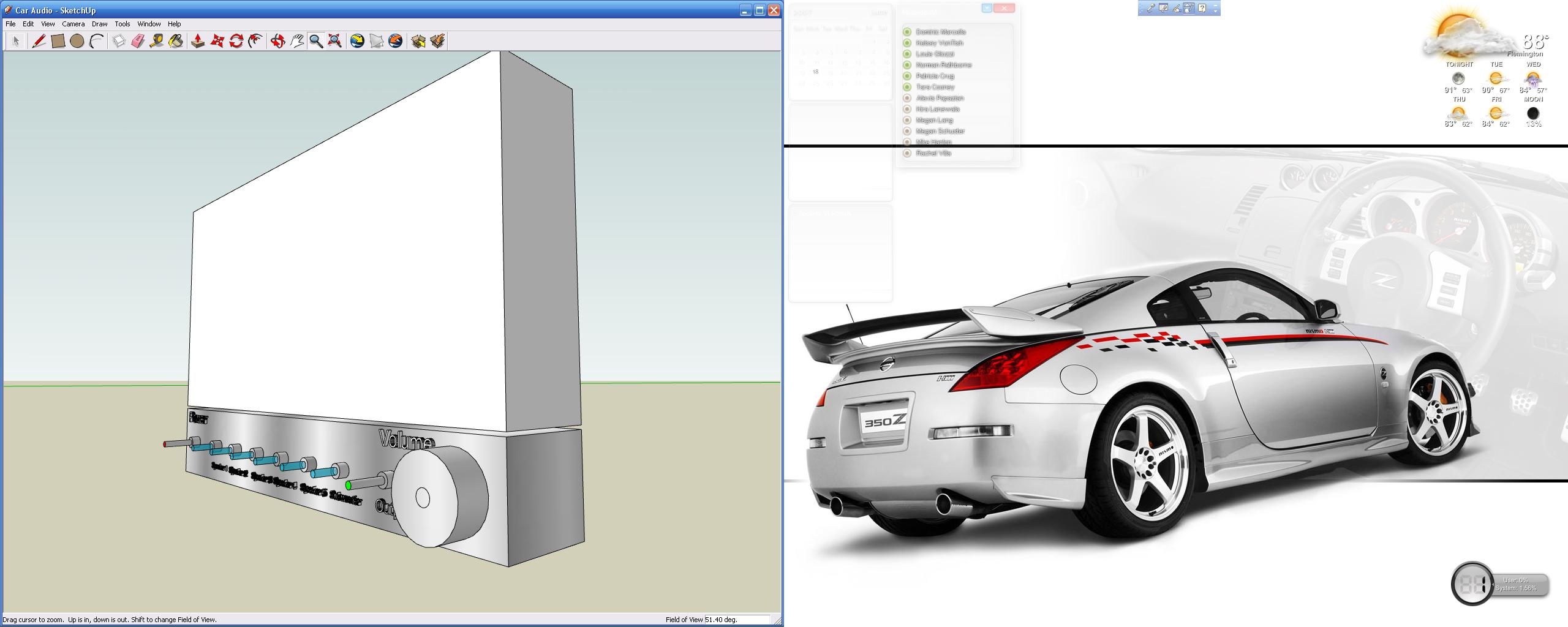Select contact Alexis Papazian
The image size is (1568, 627).
[x=940, y=98]
